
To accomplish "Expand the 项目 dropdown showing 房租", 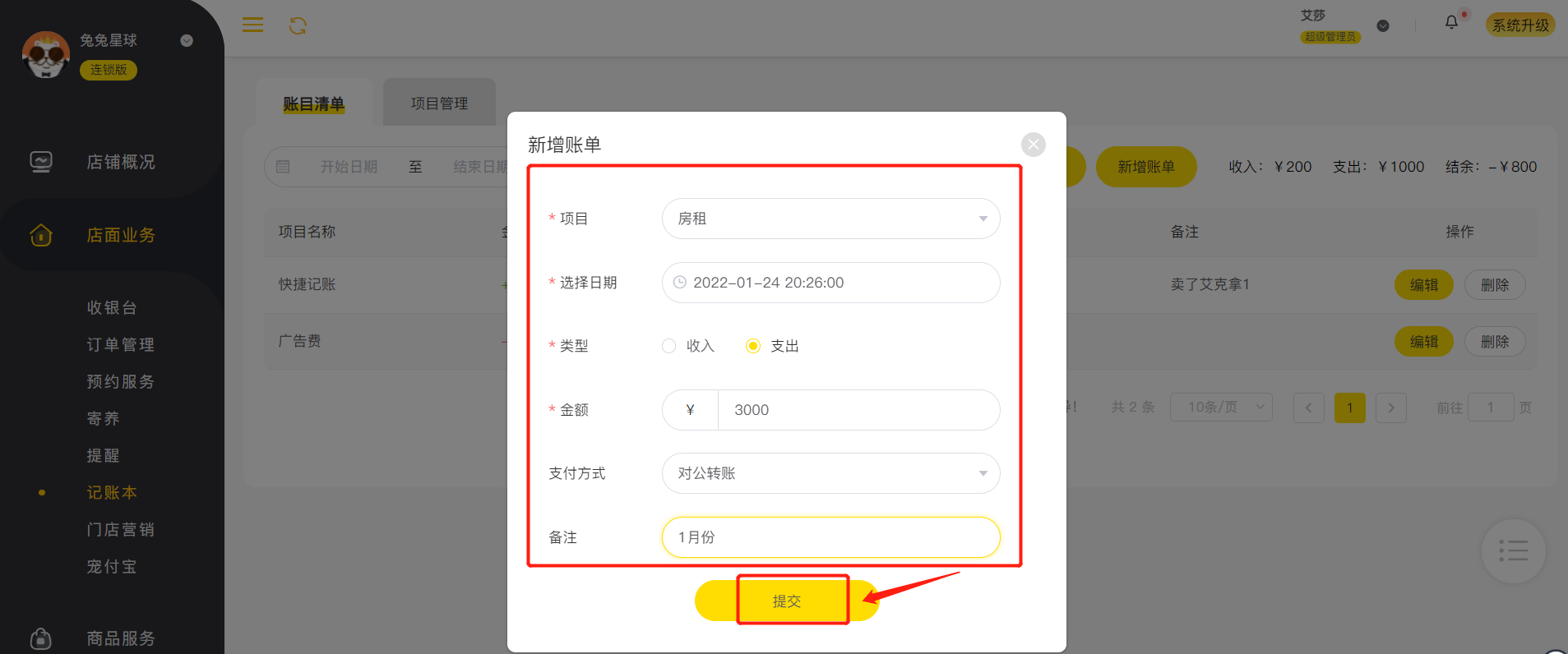I will [x=830, y=219].
